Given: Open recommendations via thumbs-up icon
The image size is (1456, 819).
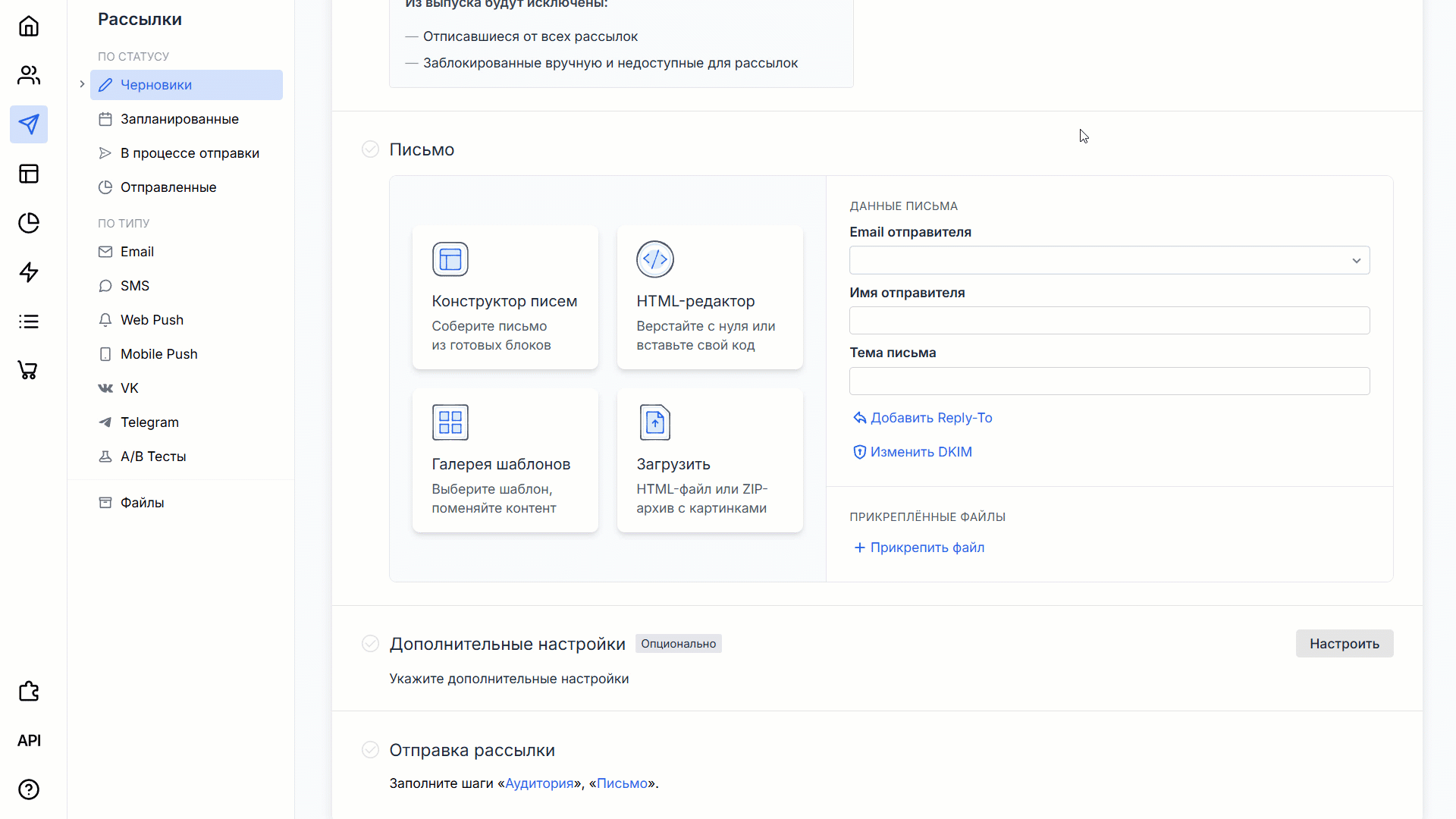Looking at the screenshot, I should 28,692.
